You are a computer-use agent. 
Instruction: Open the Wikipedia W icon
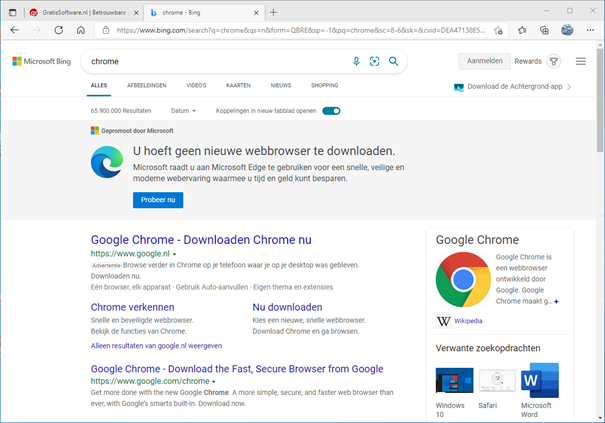443,321
